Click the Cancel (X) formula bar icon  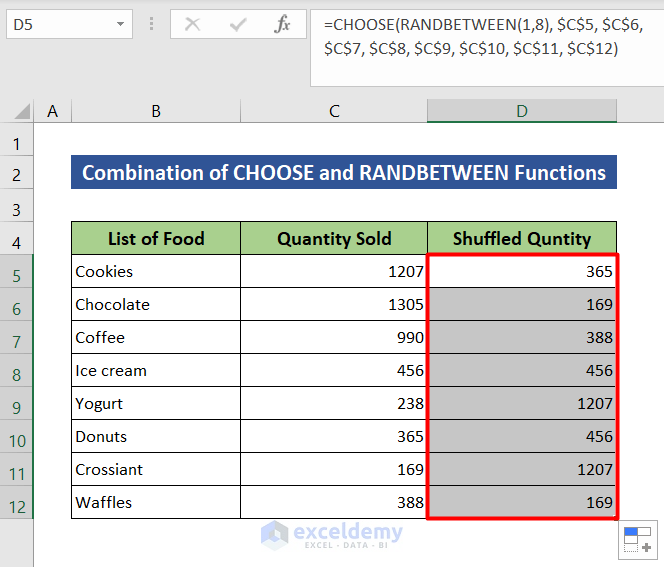point(193,24)
